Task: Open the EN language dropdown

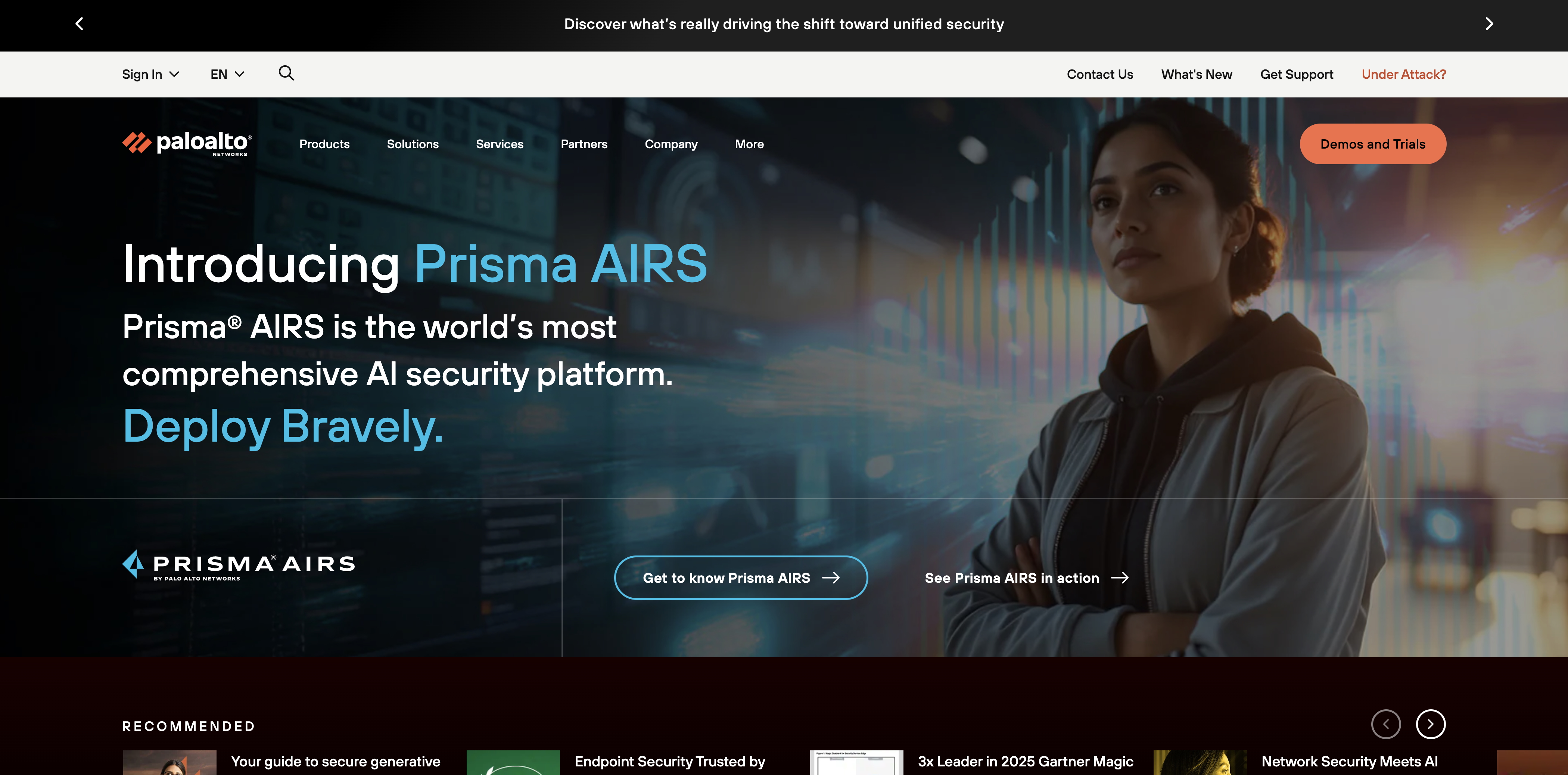Action: 227,74
